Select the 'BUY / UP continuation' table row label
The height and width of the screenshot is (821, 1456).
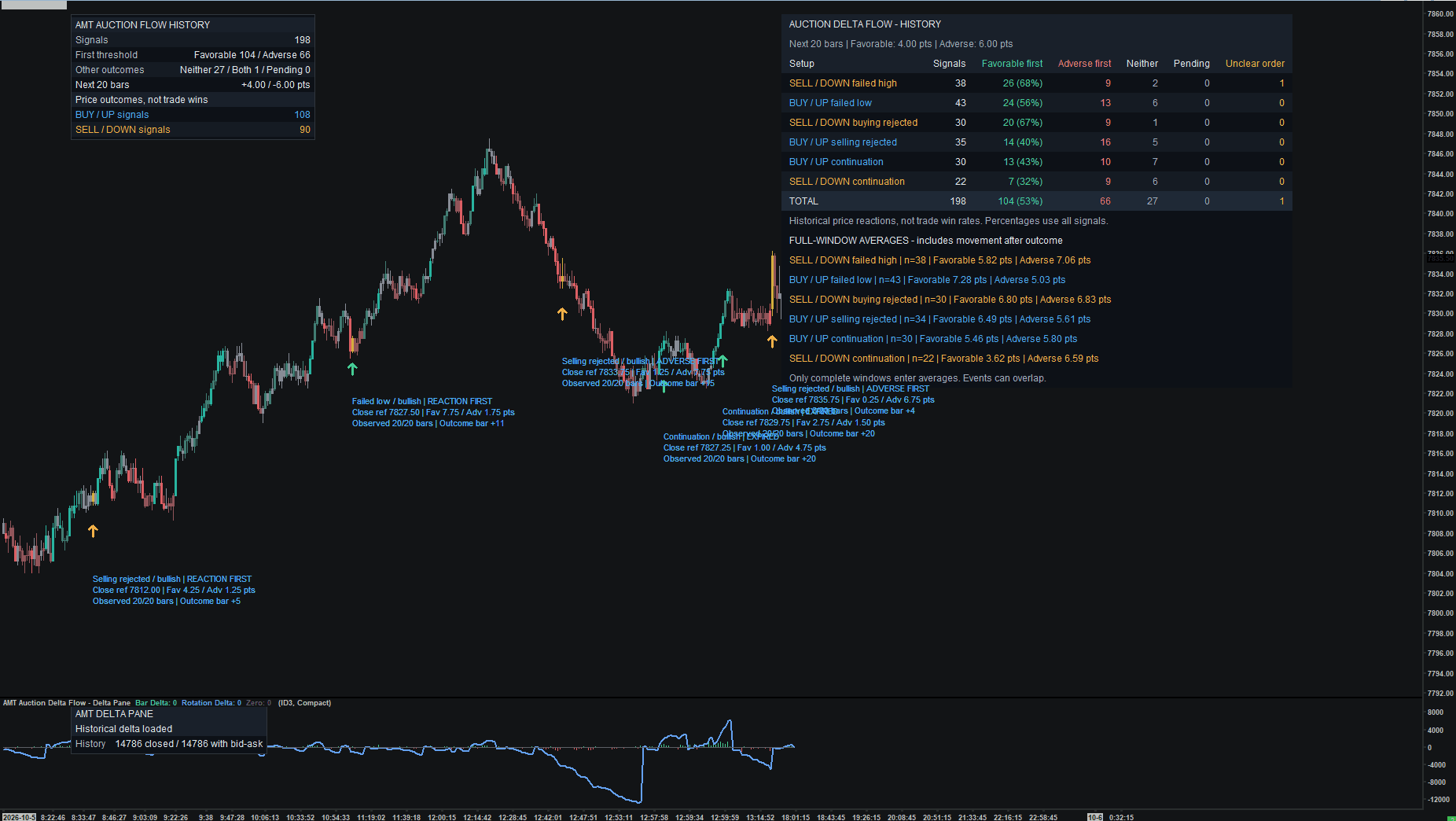coord(836,162)
